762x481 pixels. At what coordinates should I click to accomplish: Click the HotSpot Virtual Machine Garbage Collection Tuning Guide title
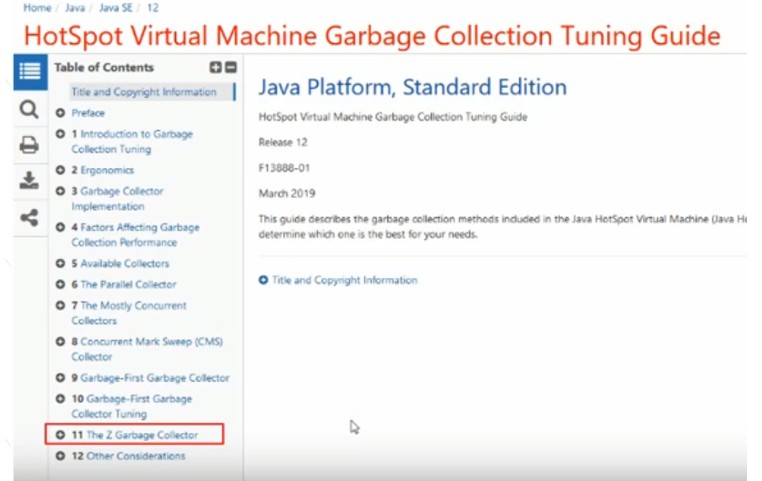[x=372, y=36]
